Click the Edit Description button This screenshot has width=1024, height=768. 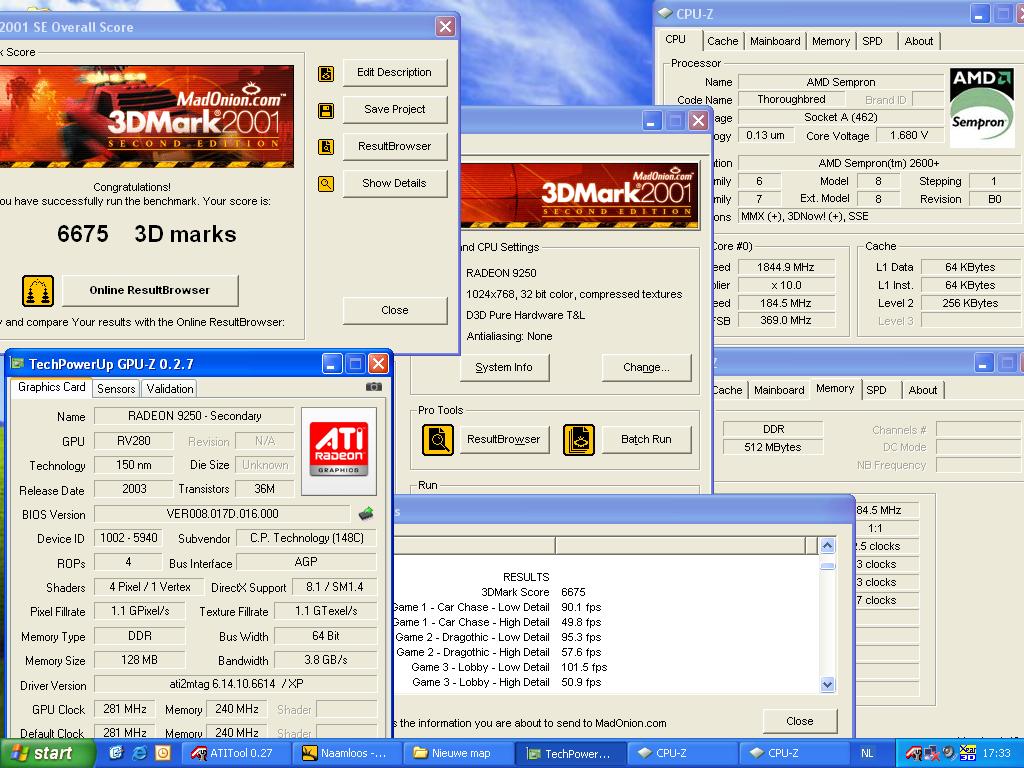[x=394, y=72]
